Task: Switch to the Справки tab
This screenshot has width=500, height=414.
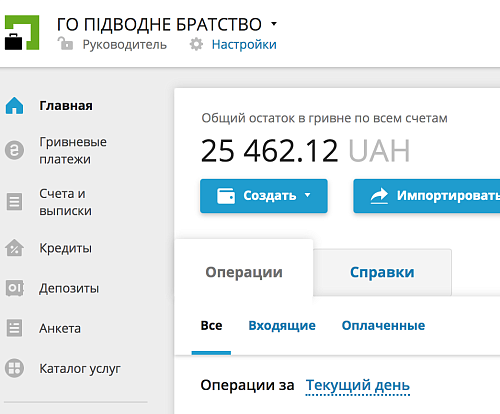Action: tap(382, 272)
